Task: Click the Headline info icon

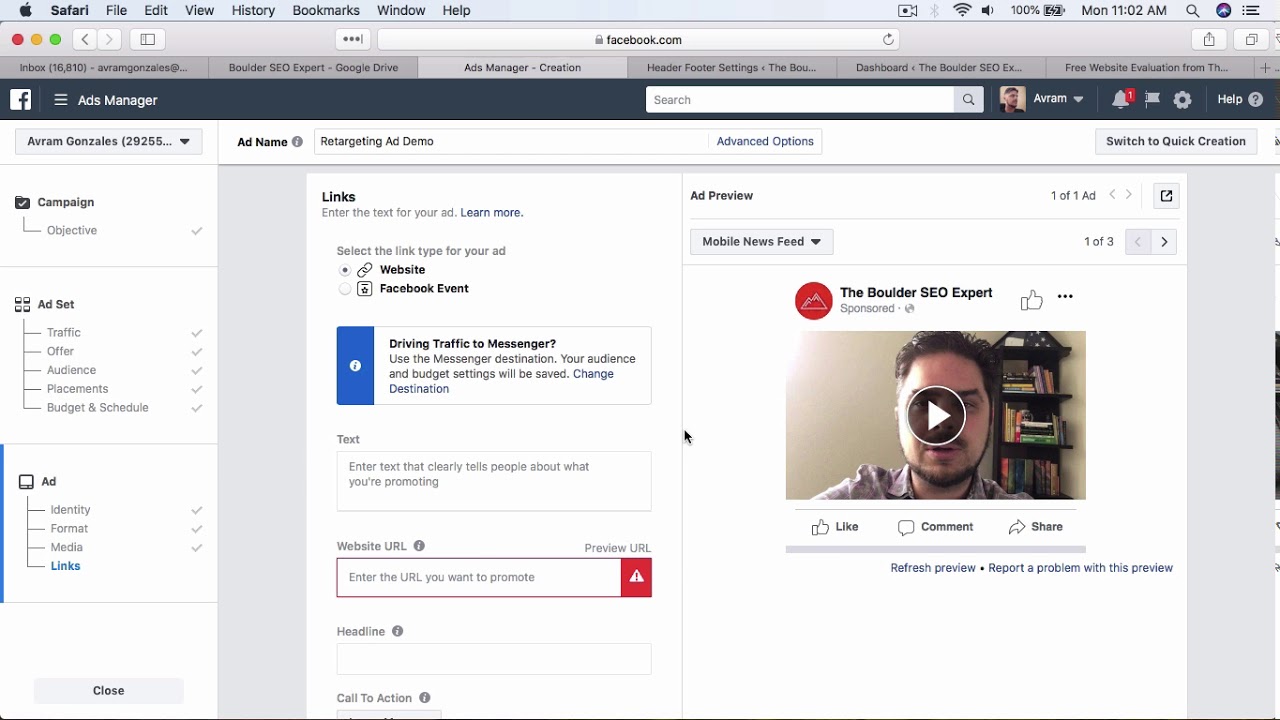Action: tap(397, 631)
